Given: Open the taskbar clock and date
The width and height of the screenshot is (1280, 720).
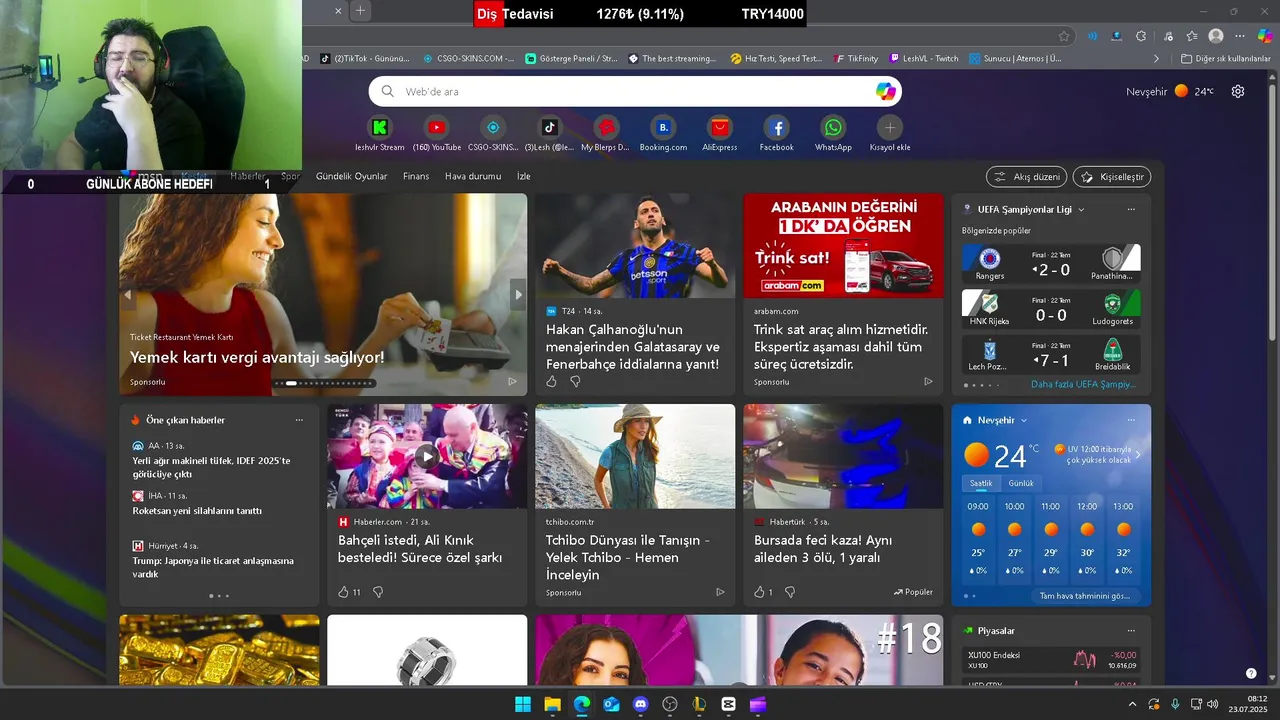Looking at the screenshot, I should click(x=1249, y=704).
